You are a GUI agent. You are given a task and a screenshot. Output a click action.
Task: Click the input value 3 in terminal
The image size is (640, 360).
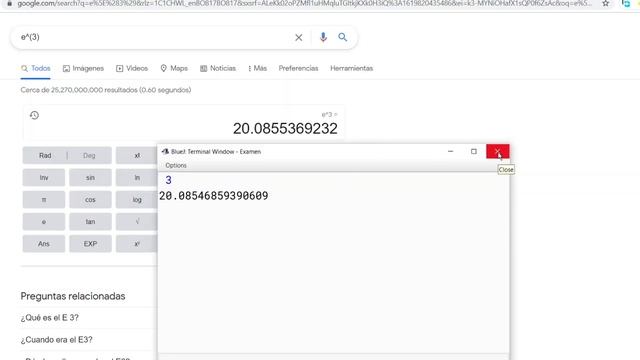pos(169,180)
